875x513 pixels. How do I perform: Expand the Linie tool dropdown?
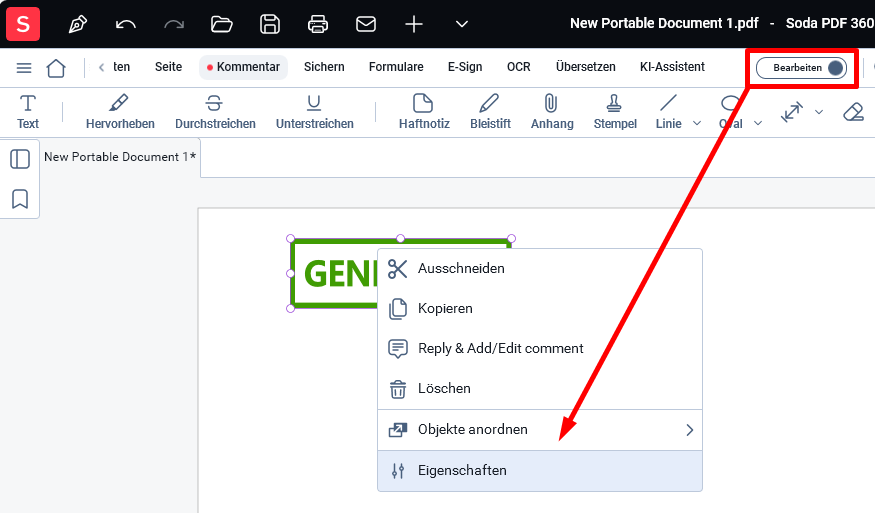coord(697,123)
